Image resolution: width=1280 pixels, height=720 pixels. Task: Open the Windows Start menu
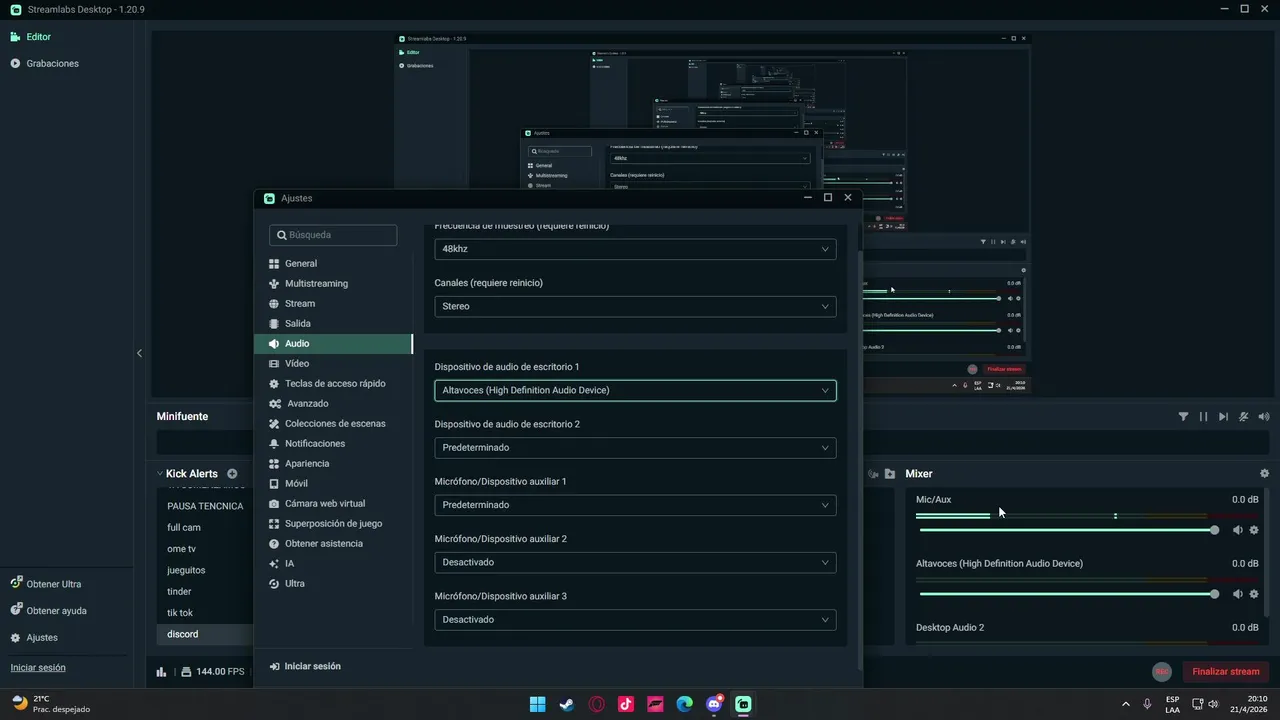tap(537, 704)
